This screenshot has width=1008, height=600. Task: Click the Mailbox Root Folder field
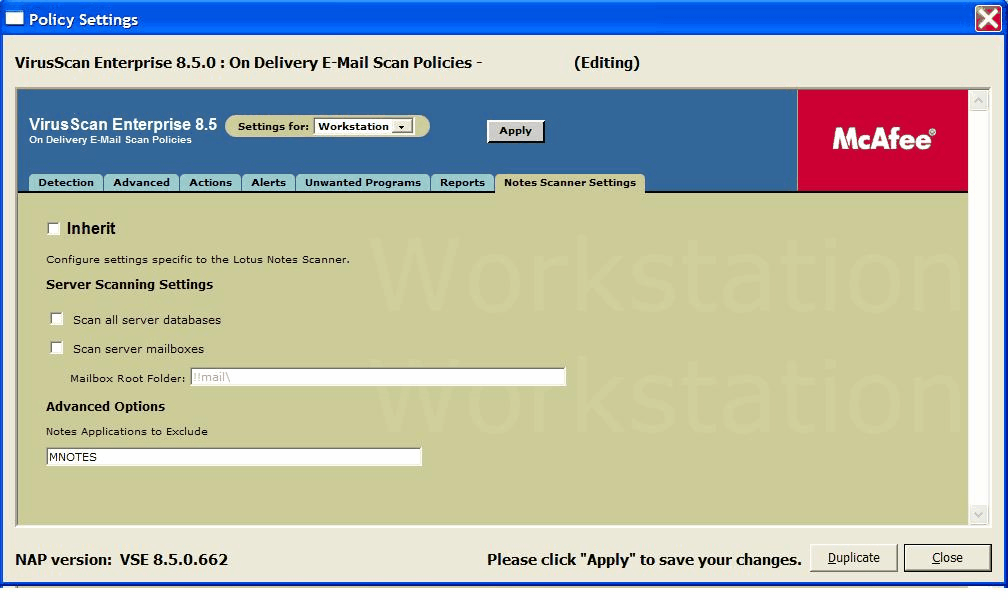pyautogui.click(x=377, y=377)
